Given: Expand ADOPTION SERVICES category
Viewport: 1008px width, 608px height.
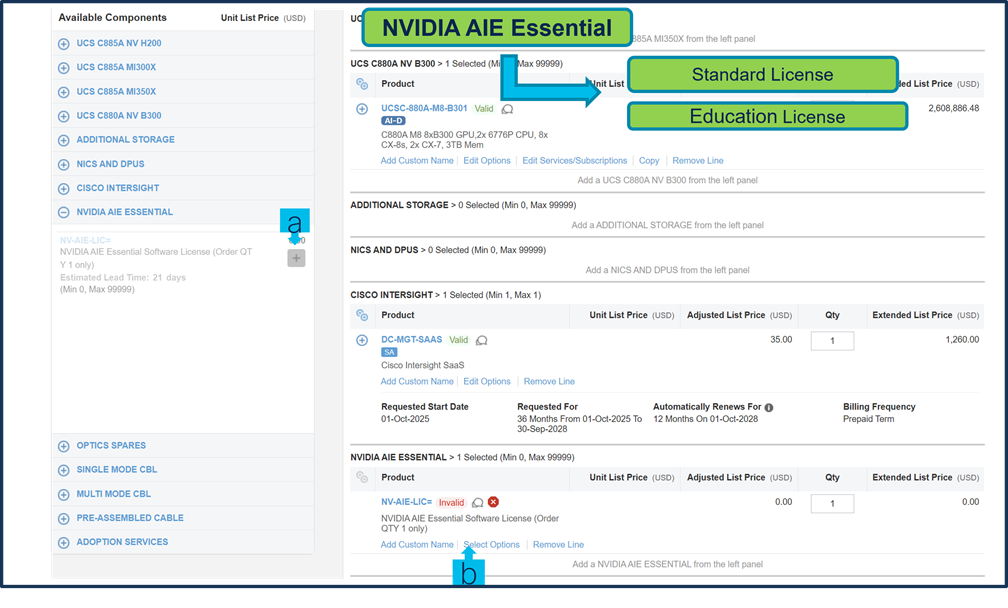Looking at the screenshot, I should point(64,542).
